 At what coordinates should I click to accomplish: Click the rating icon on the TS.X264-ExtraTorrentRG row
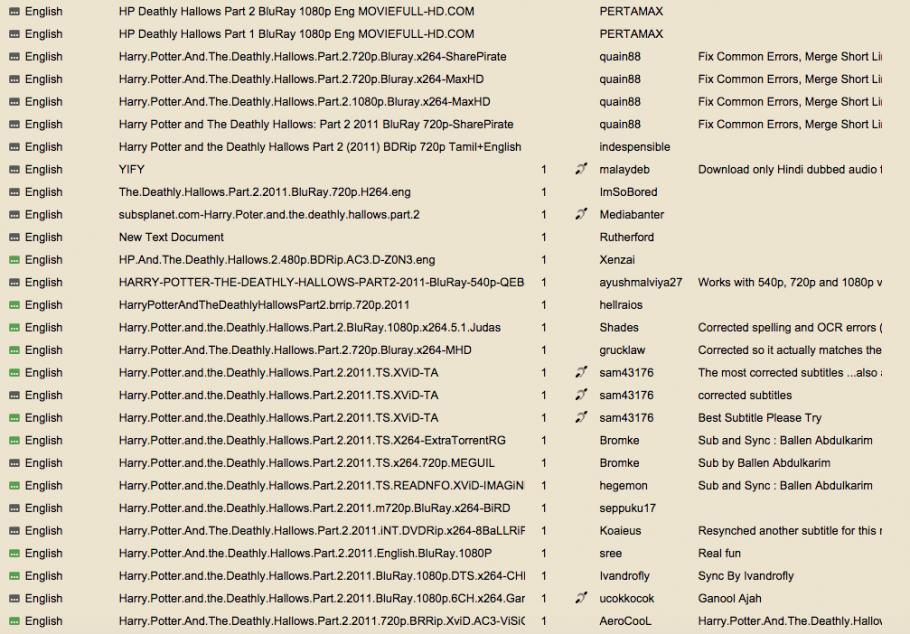click(x=15, y=441)
